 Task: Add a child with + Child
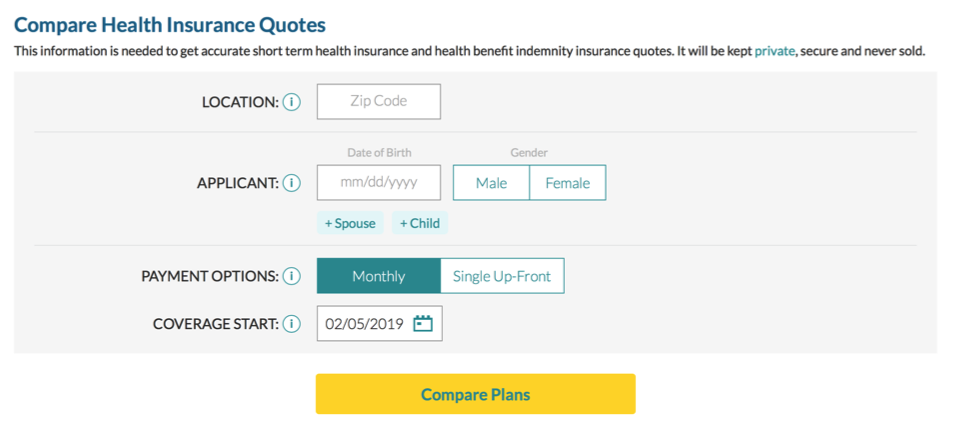(x=420, y=223)
